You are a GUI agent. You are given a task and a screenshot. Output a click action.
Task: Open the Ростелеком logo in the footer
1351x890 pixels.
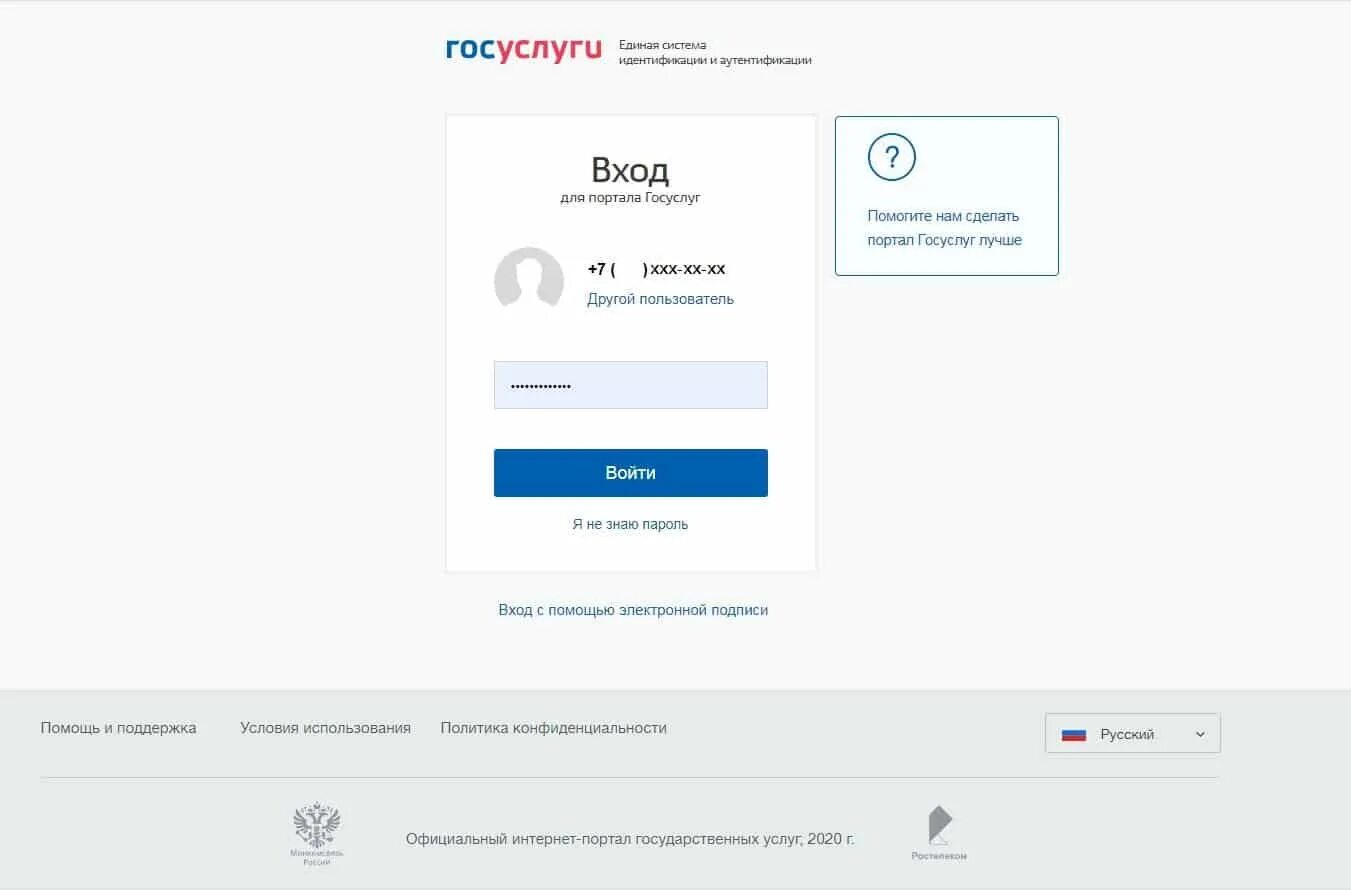939,834
